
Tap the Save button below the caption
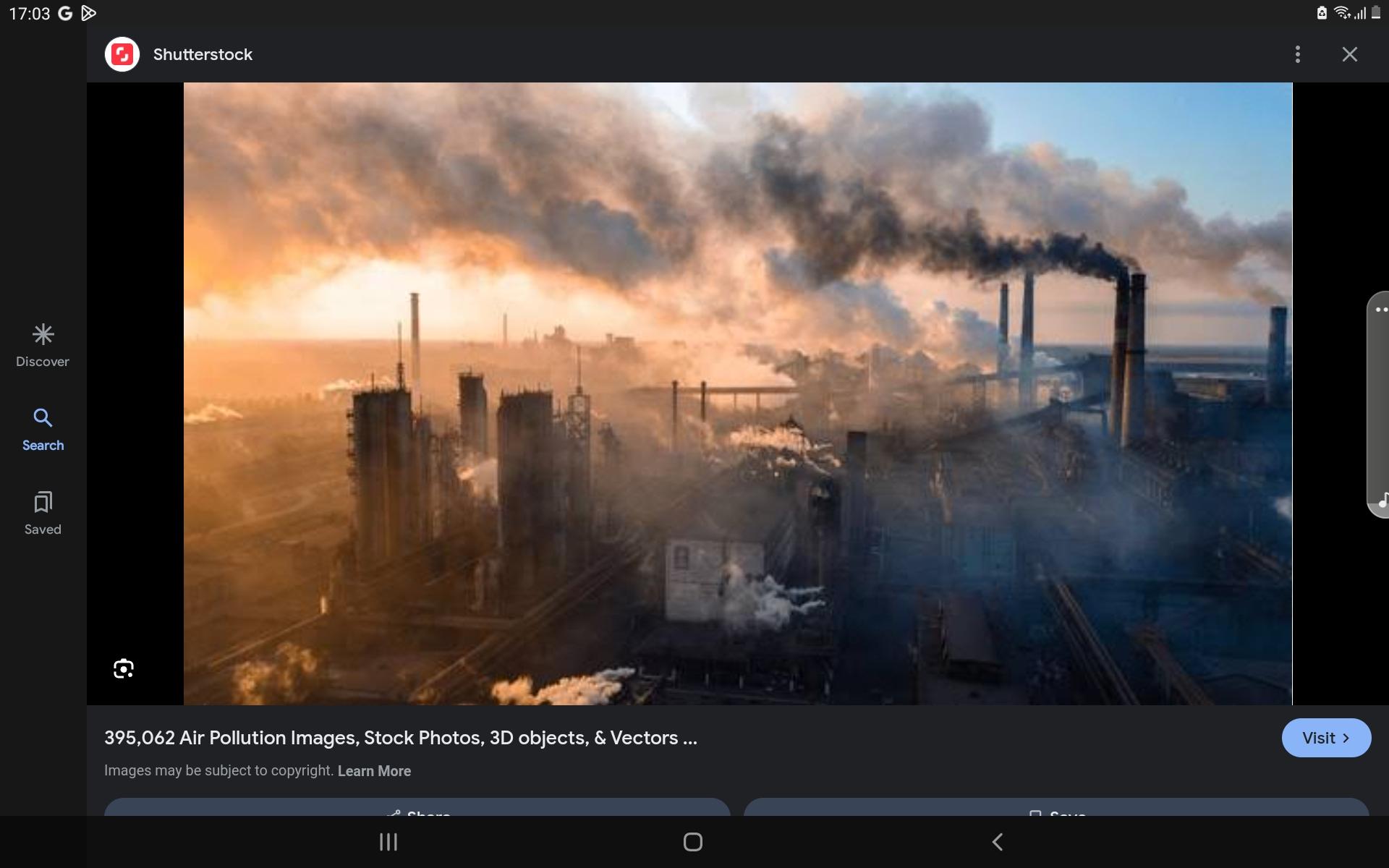1056,809
